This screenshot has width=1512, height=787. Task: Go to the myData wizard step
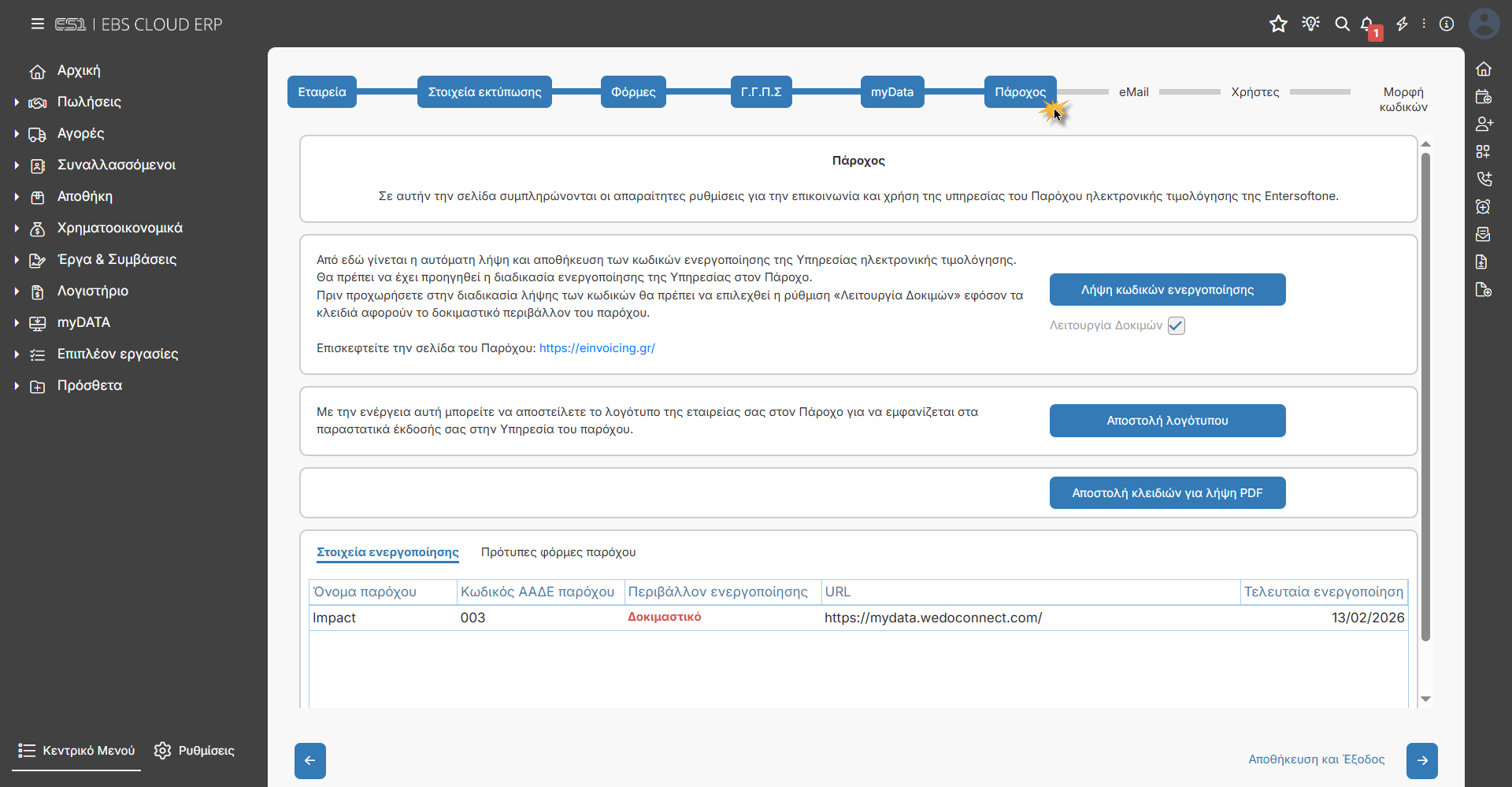pyautogui.click(x=892, y=92)
